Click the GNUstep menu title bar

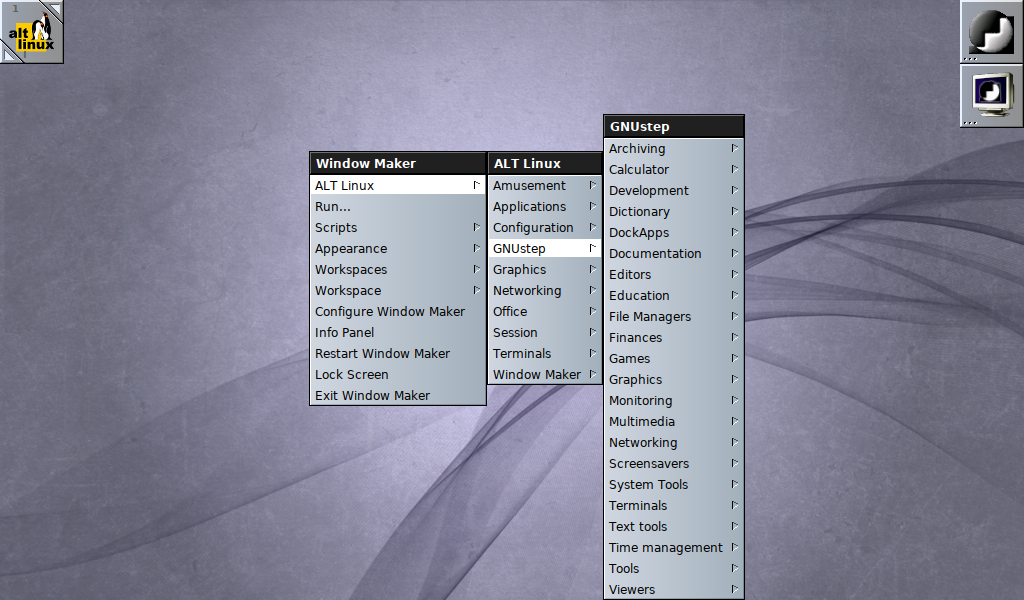pos(674,127)
